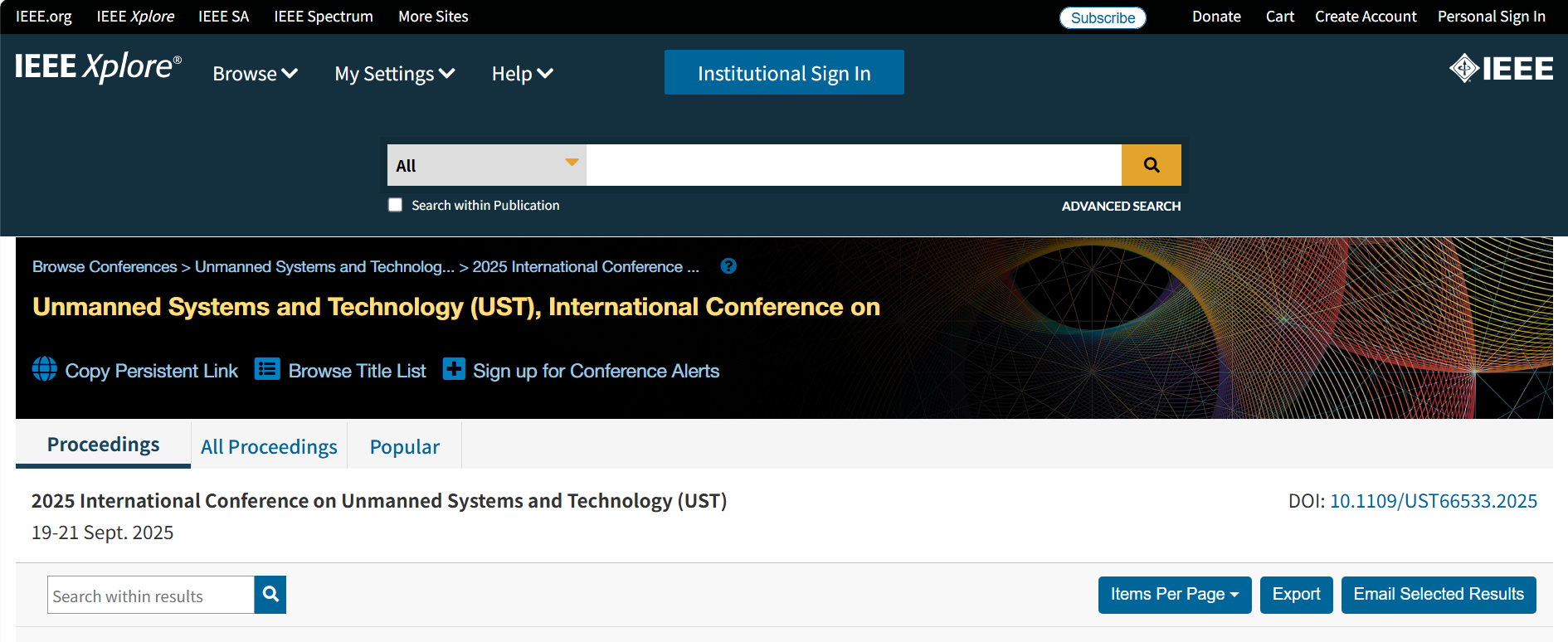Click the Browse Conferences breadcrumb

pos(105,266)
